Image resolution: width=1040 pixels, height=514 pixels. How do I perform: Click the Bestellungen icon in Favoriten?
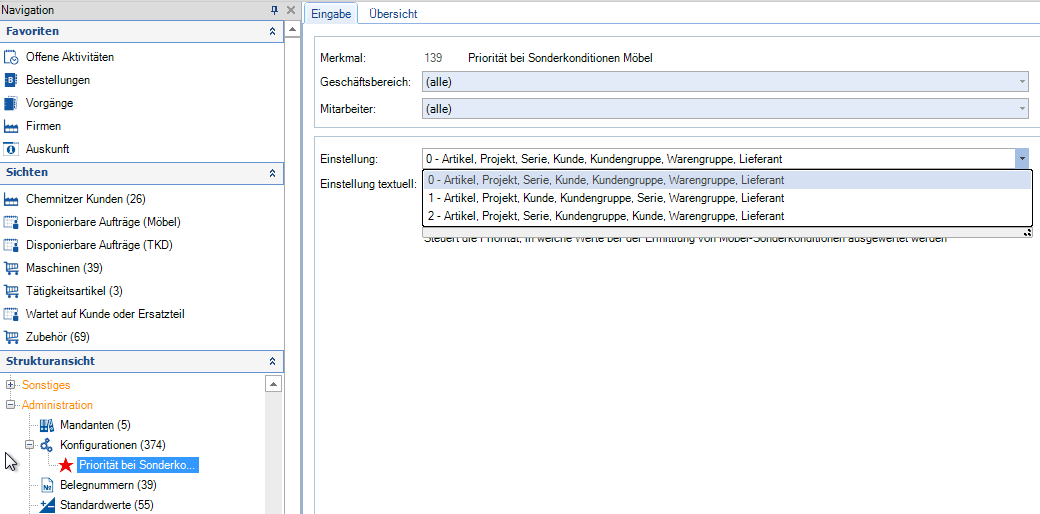[12, 81]
